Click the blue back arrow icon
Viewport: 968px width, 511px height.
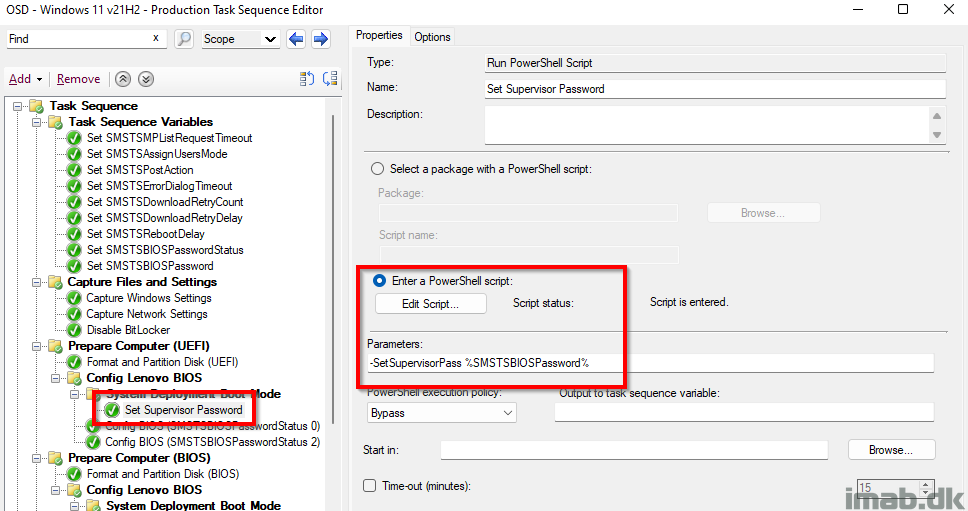[x=296, y=39]
